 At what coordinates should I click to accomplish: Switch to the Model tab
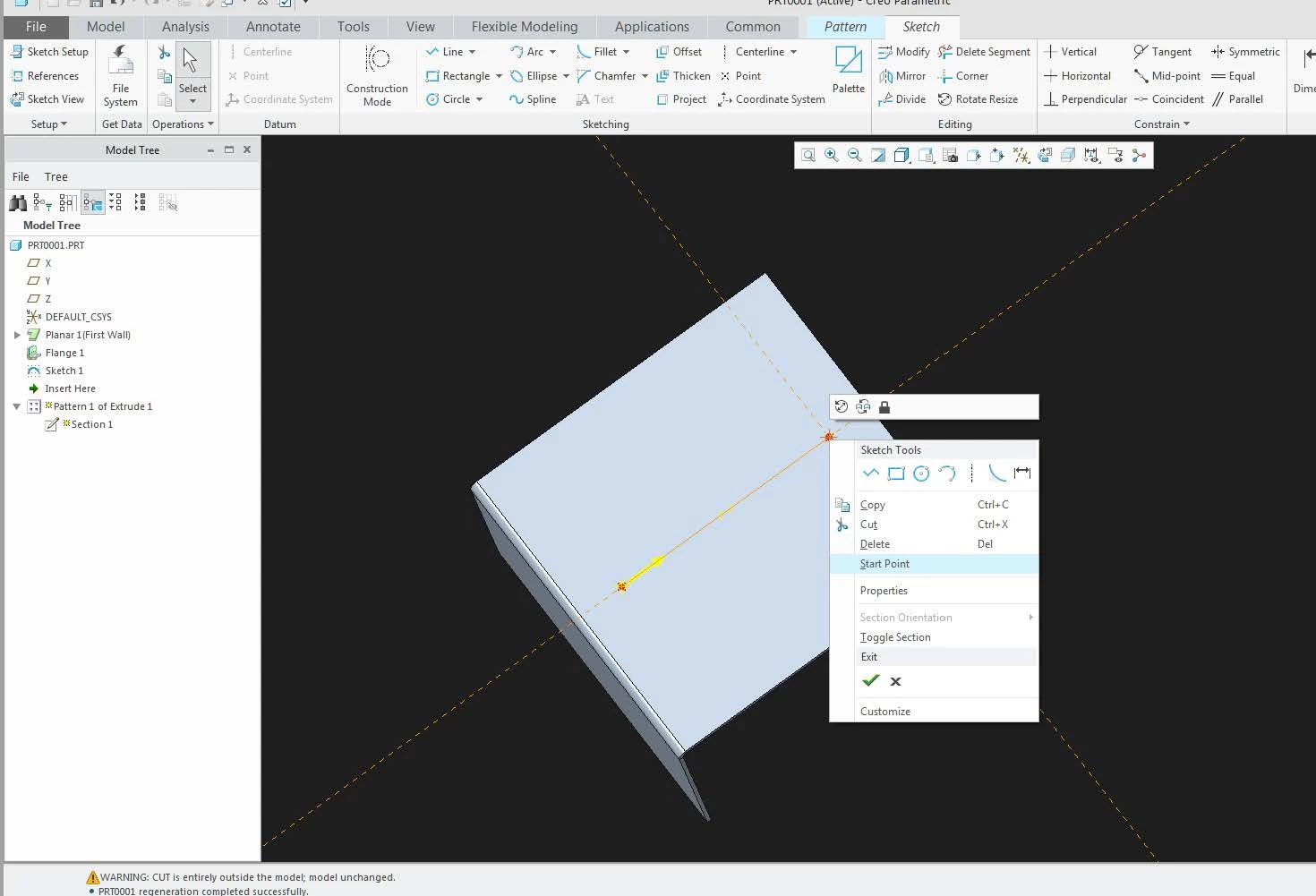coord(106,27)
